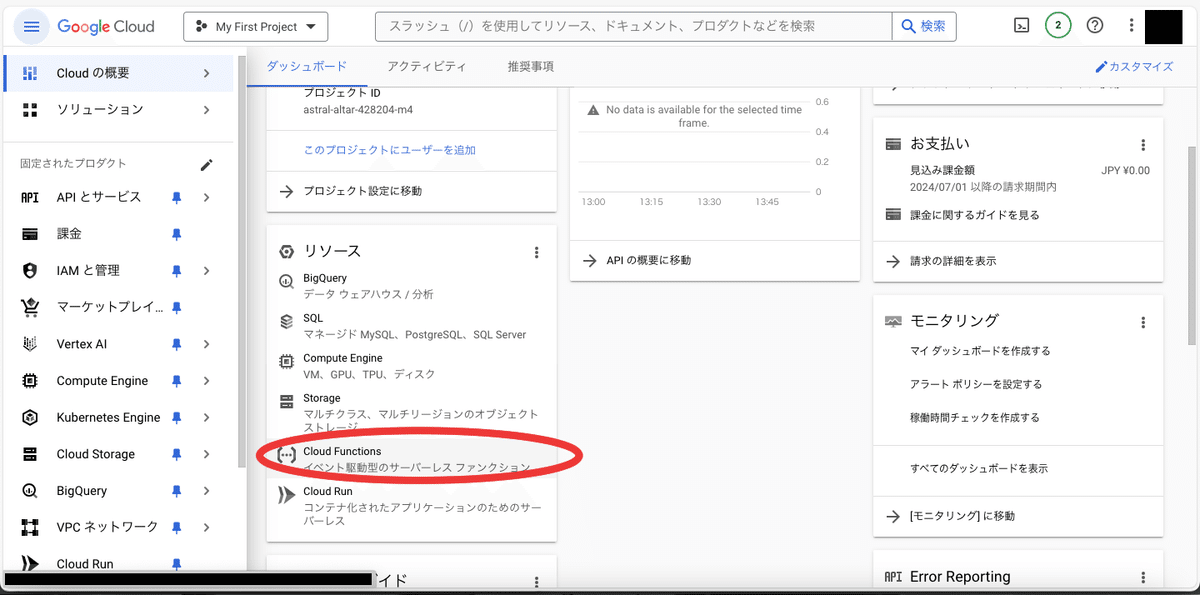Click the BigQuery sidebar icon

pos(30,491)
